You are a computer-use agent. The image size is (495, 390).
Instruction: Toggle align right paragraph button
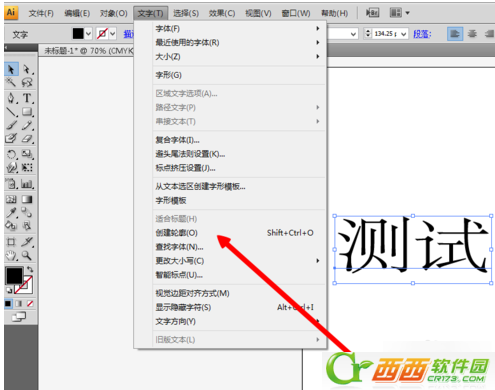489,34
